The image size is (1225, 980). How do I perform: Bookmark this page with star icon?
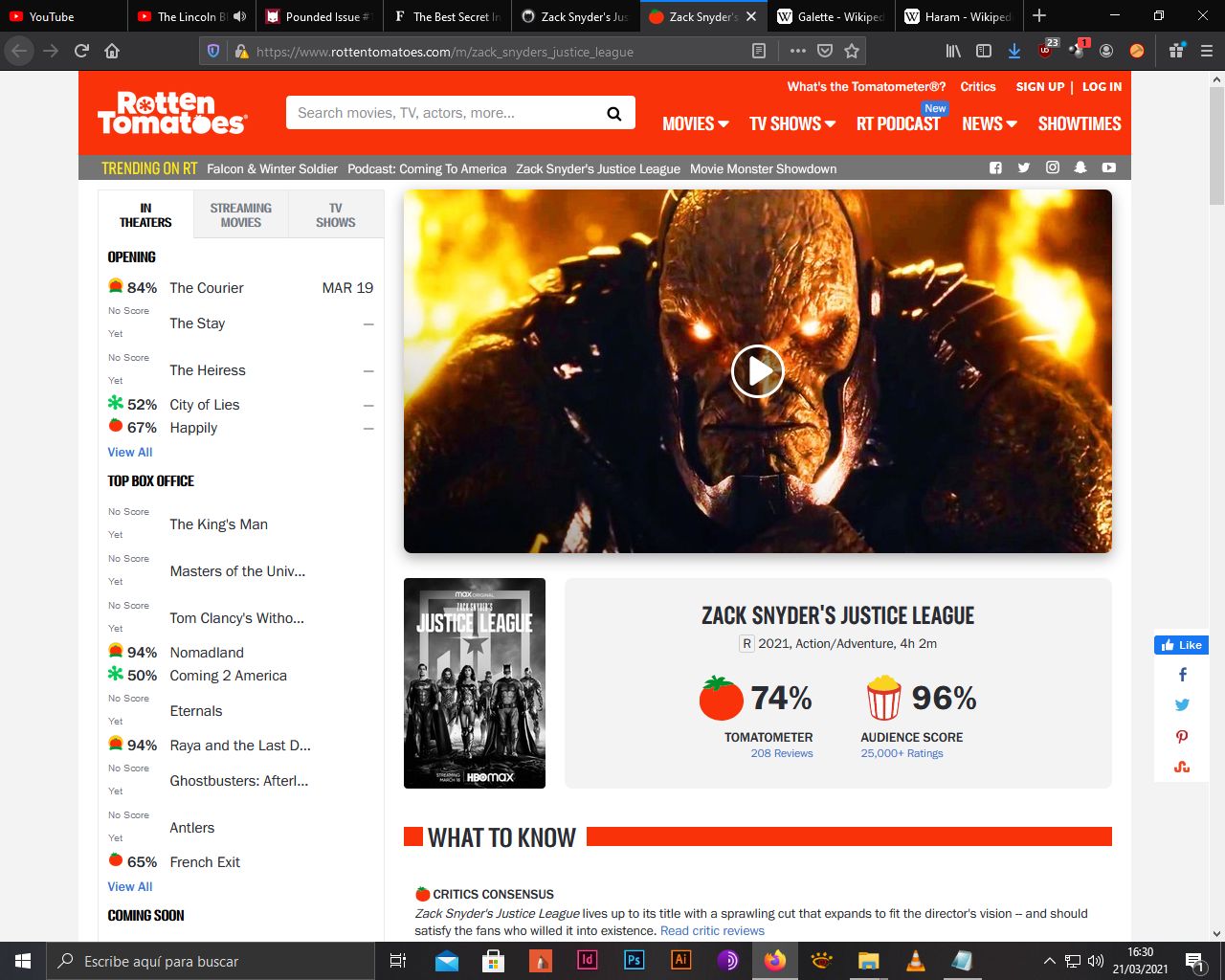[x=852, y=51]
